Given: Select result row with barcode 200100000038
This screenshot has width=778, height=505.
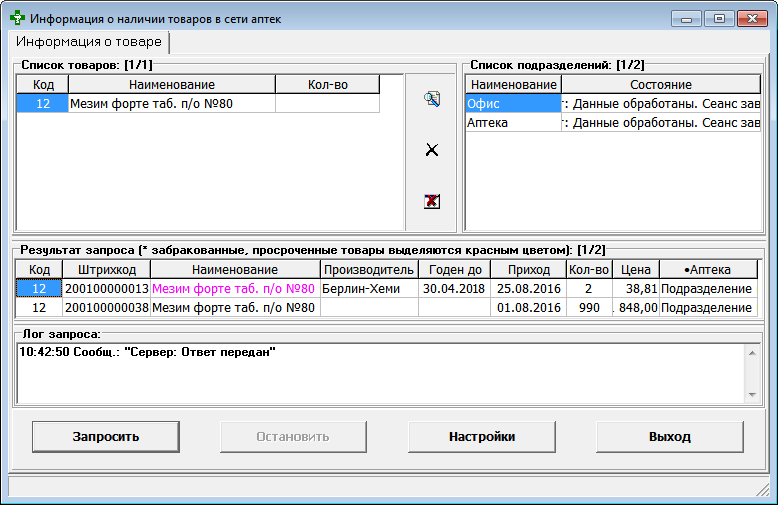Looking at the screenshot, I should (106, 308).
